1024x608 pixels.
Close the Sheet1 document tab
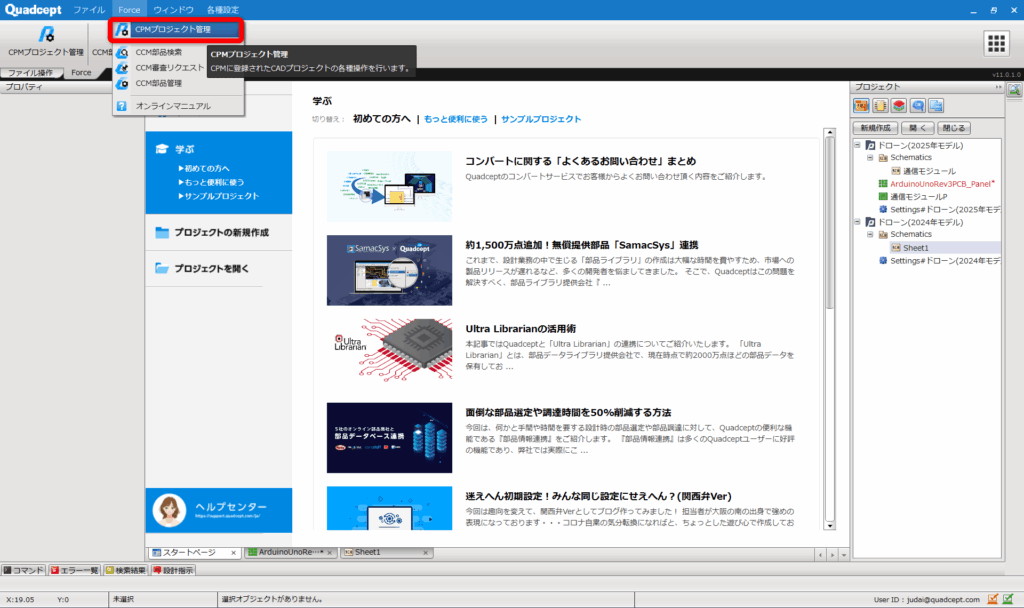pos(425,553)
